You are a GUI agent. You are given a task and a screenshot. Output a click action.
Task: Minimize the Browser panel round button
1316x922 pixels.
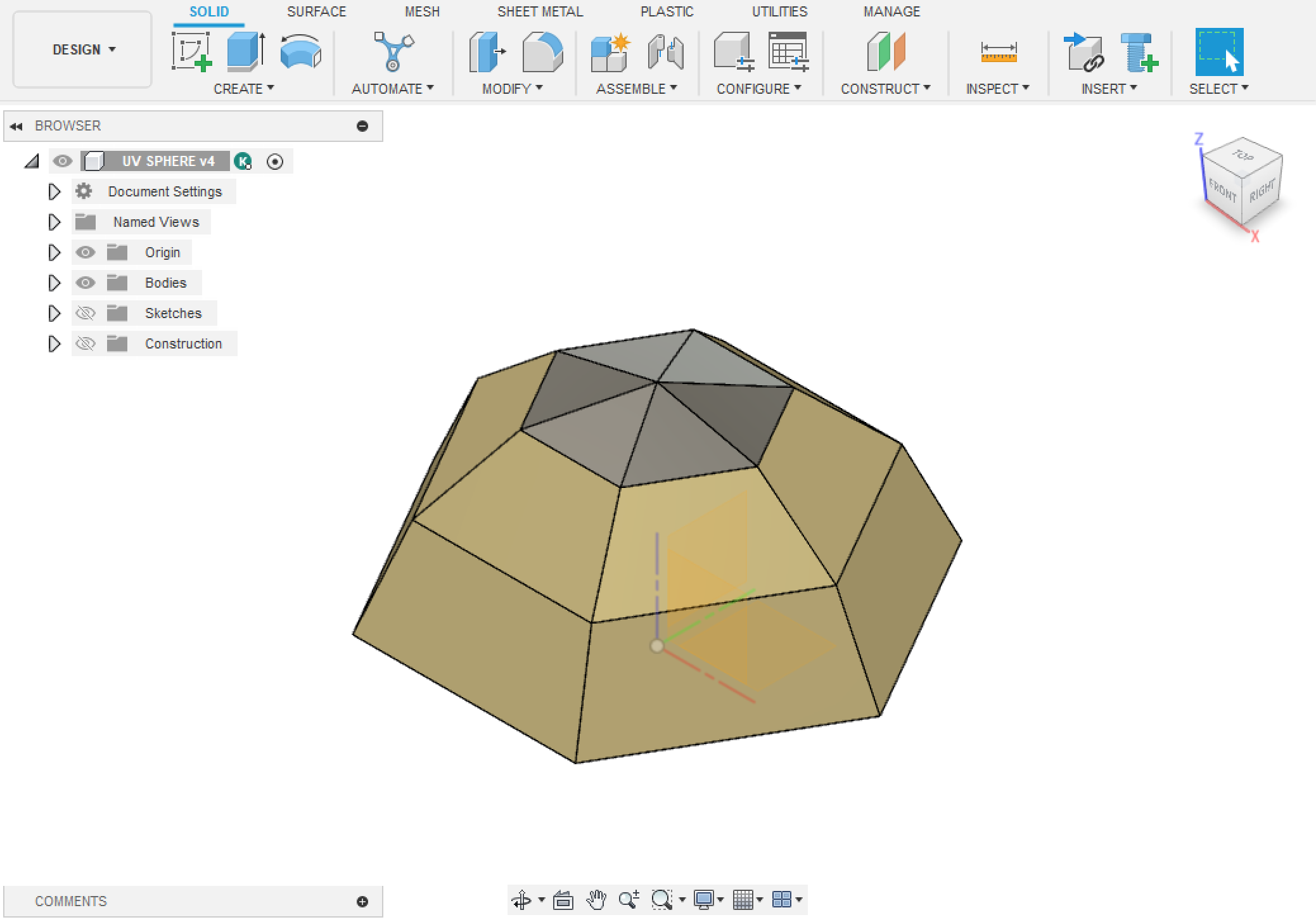(x=362, y=126)
